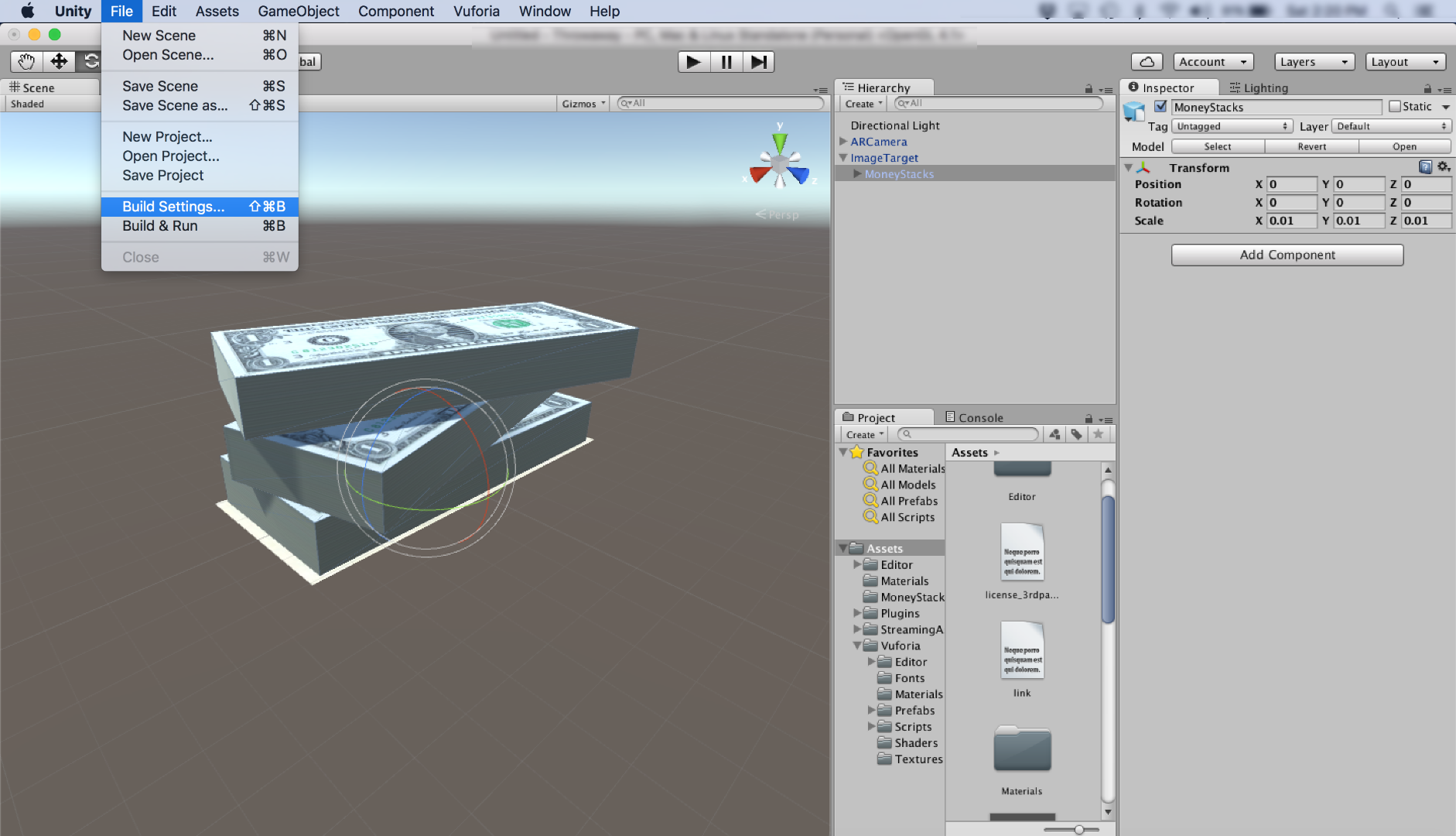Open search by type filter in Project panel
Screen dimensions: 1456x836
(1054, 434)
